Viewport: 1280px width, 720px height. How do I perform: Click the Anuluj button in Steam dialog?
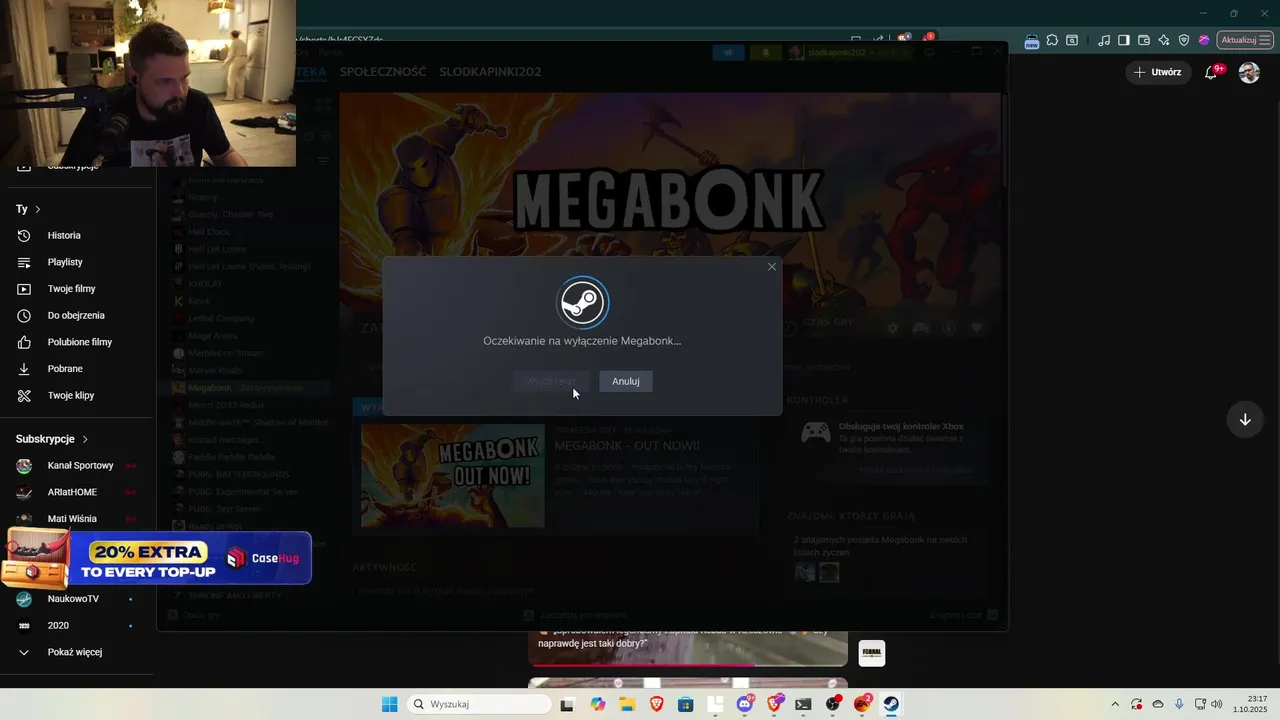(626, 381)
